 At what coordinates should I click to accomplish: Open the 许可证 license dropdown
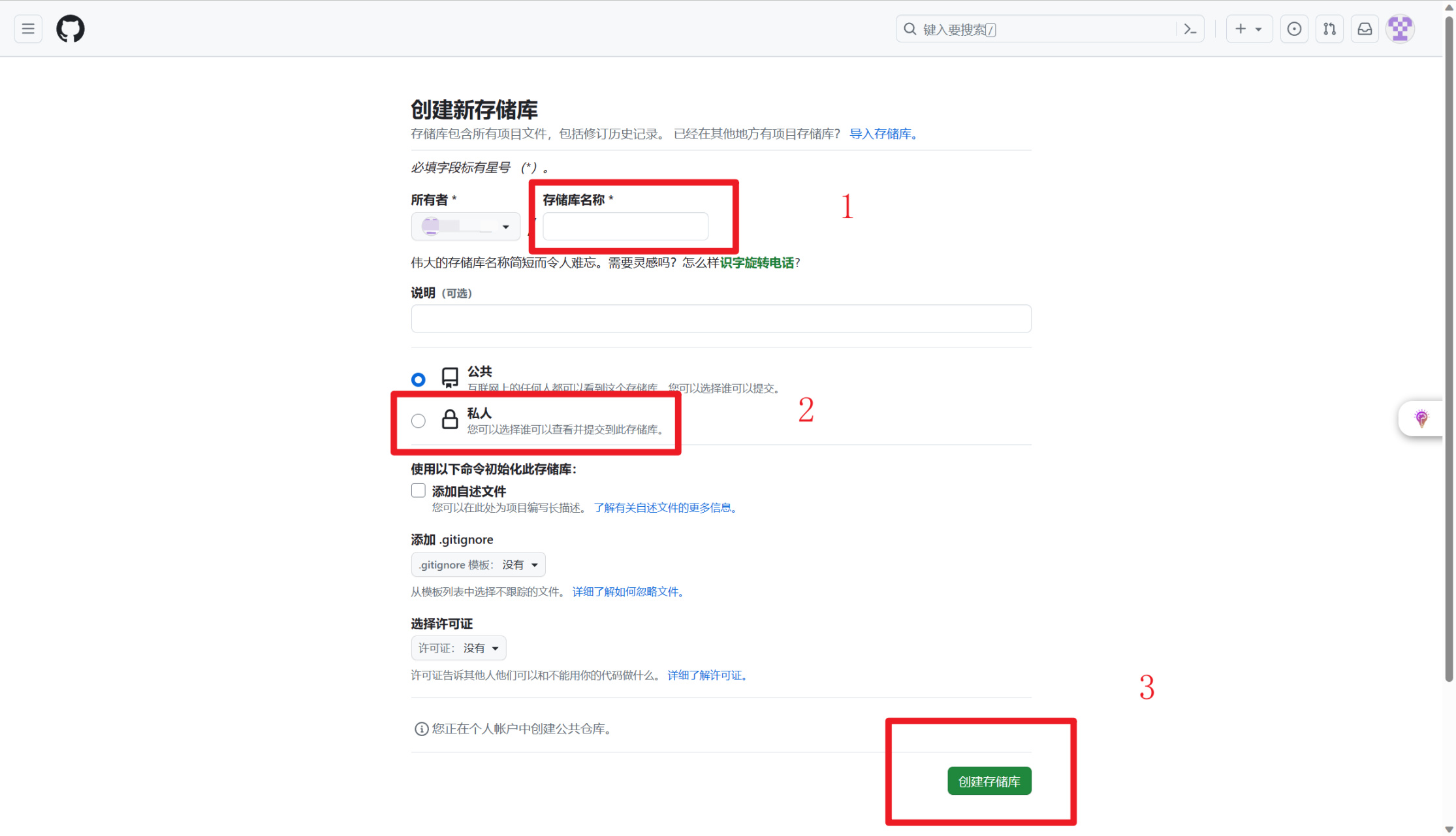click(458, 648)
